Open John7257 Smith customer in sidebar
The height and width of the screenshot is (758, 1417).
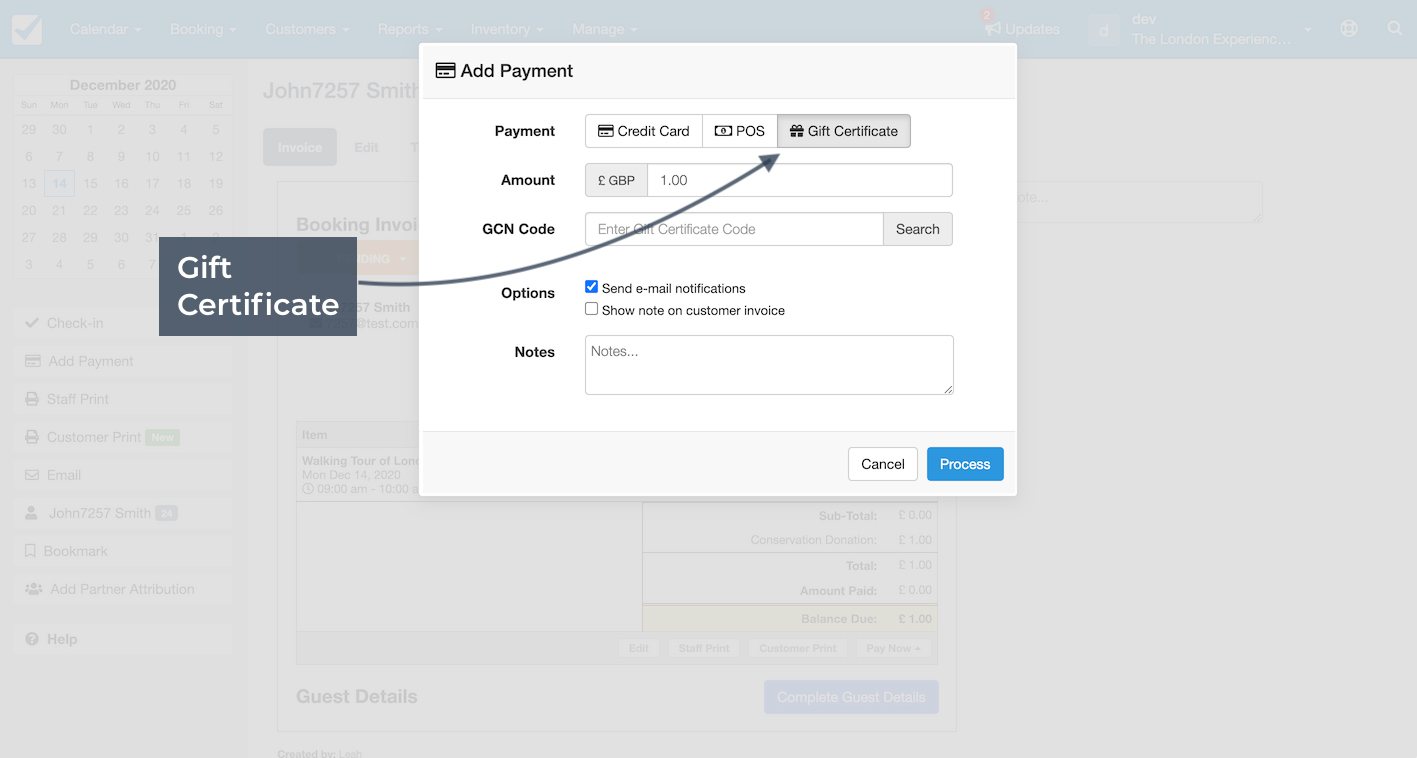123,513
